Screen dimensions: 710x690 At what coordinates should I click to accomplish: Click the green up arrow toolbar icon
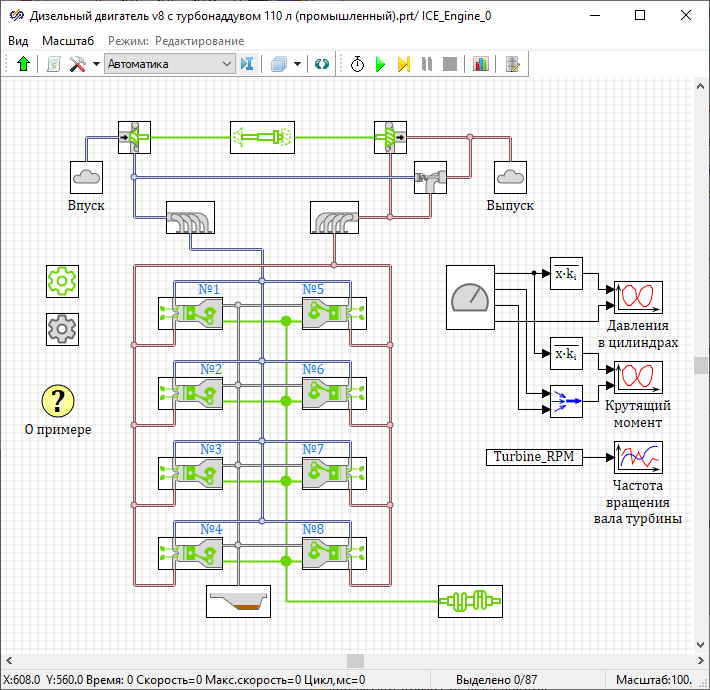24,64
